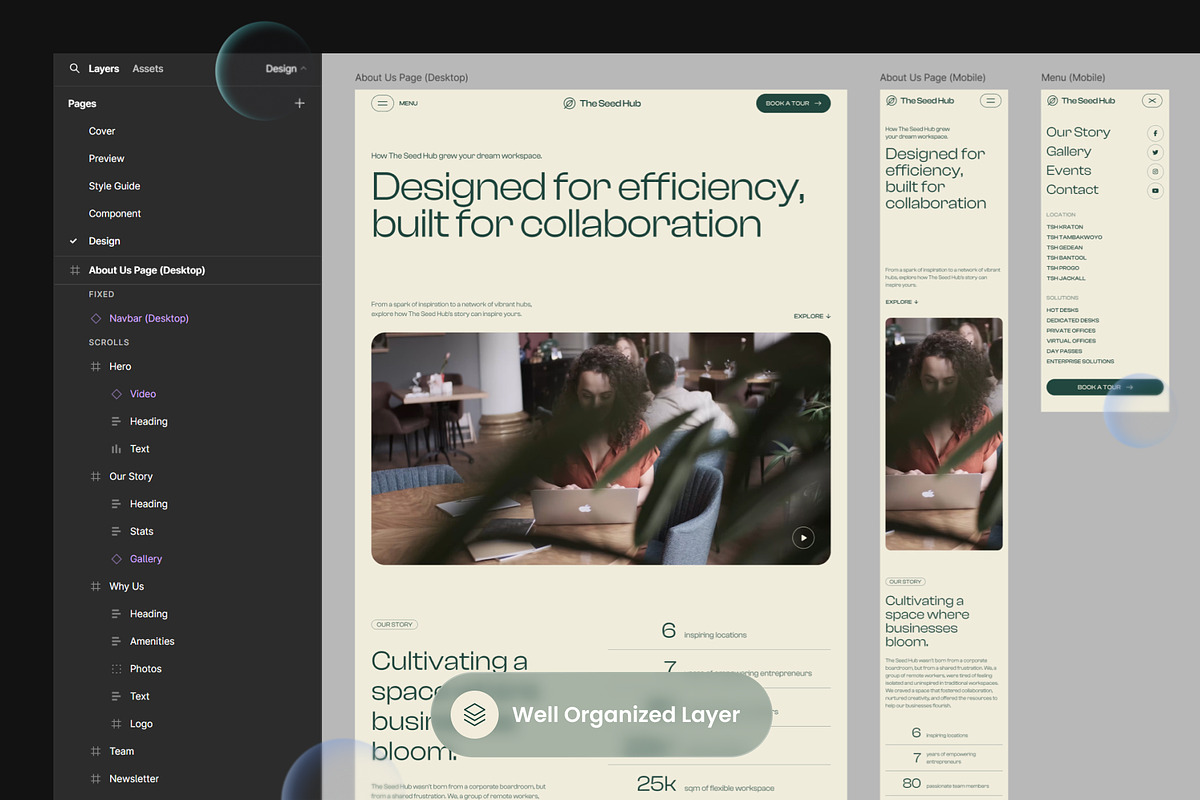
Task: Select the Cover page
Action: tap(102, 131)
